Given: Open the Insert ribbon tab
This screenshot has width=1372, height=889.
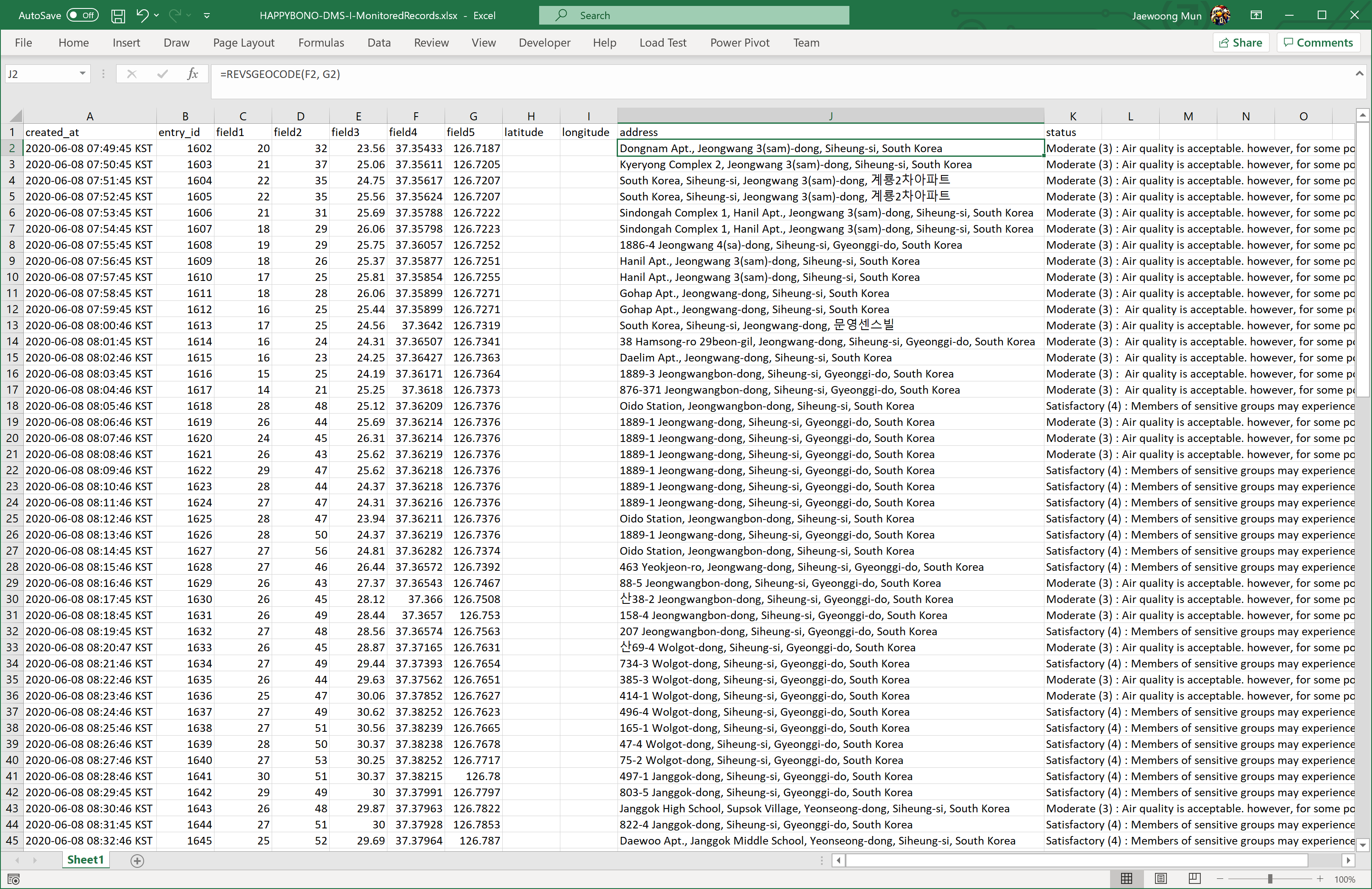Looking at the screenshot, I should click(x=126, y=43).
